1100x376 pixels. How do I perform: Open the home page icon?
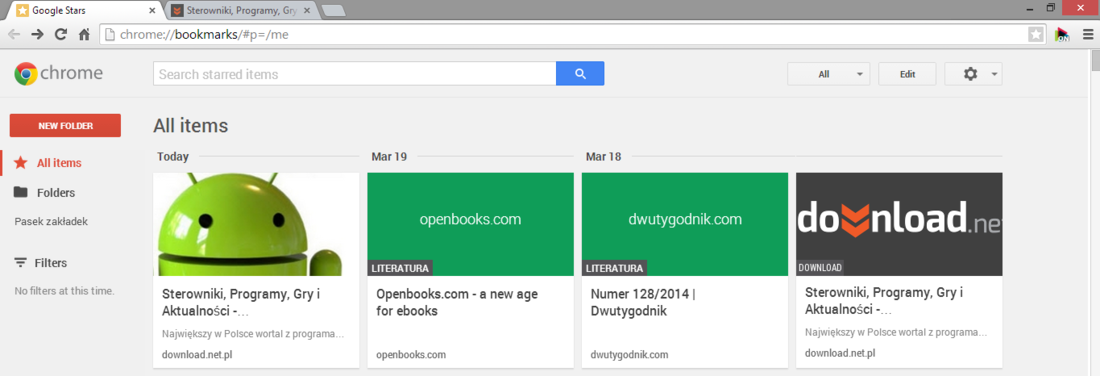point(84,34)
